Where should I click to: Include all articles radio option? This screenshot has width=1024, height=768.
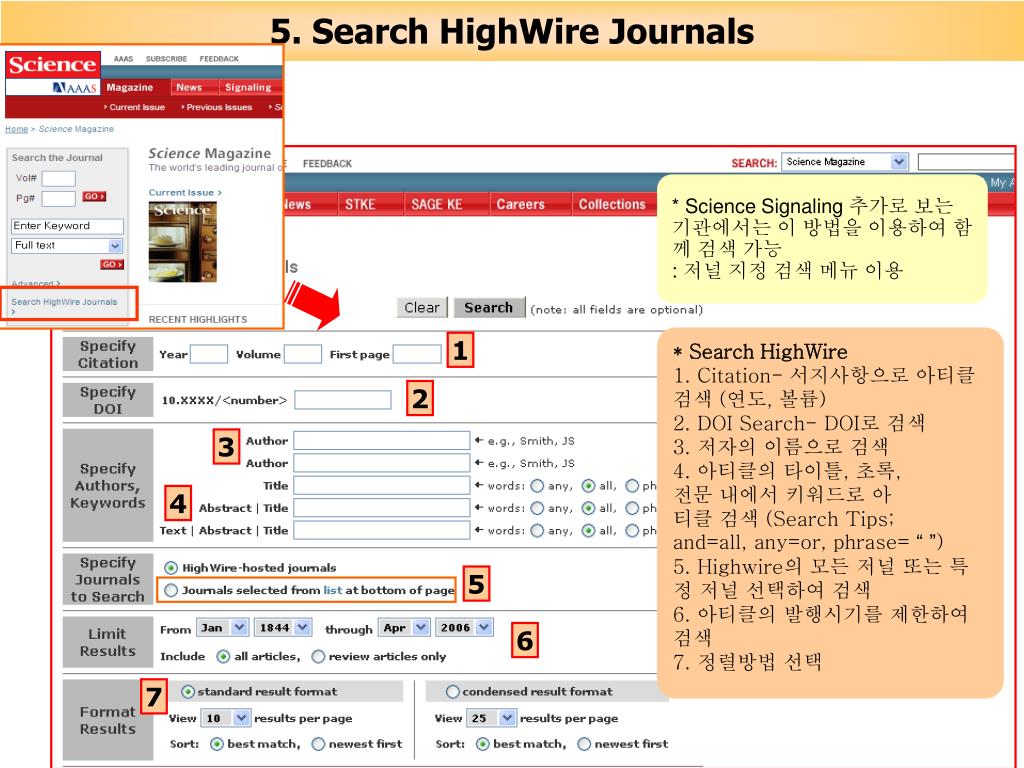[x=223, y=656]
